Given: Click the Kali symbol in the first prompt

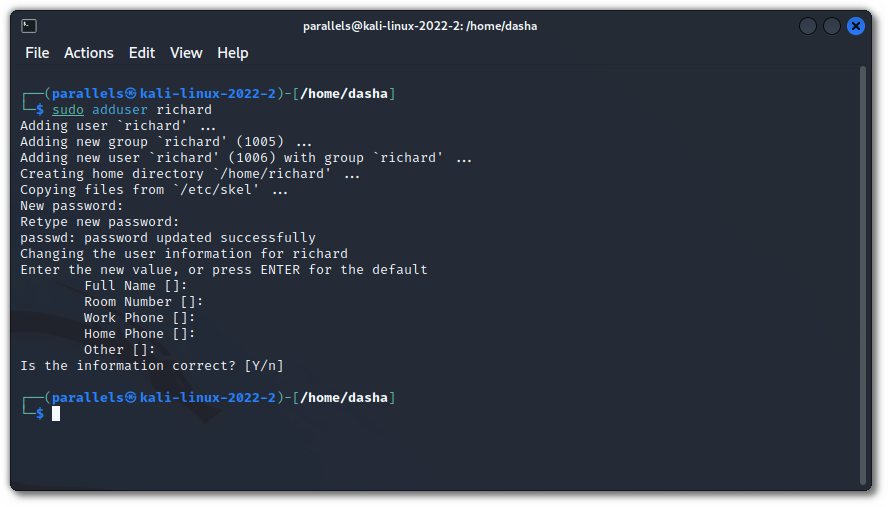Looking at the screenshot, I should [x=131, y=93].
